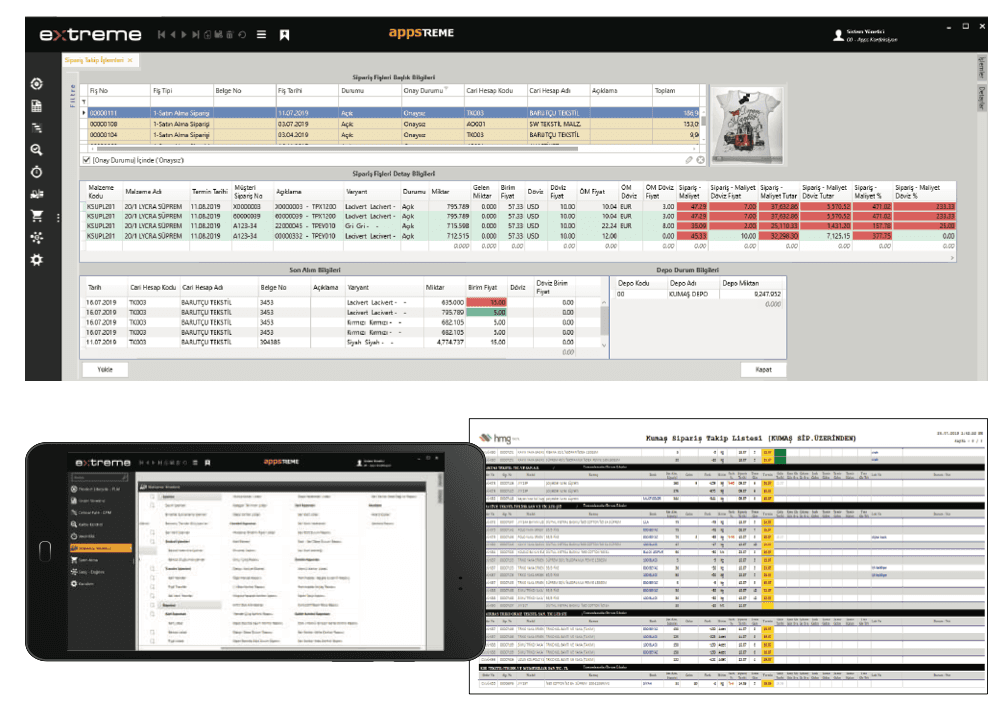Click the red 15.00 Birim Fiyat cell
Screen dimensions: 994x705
tap(486, 302)
